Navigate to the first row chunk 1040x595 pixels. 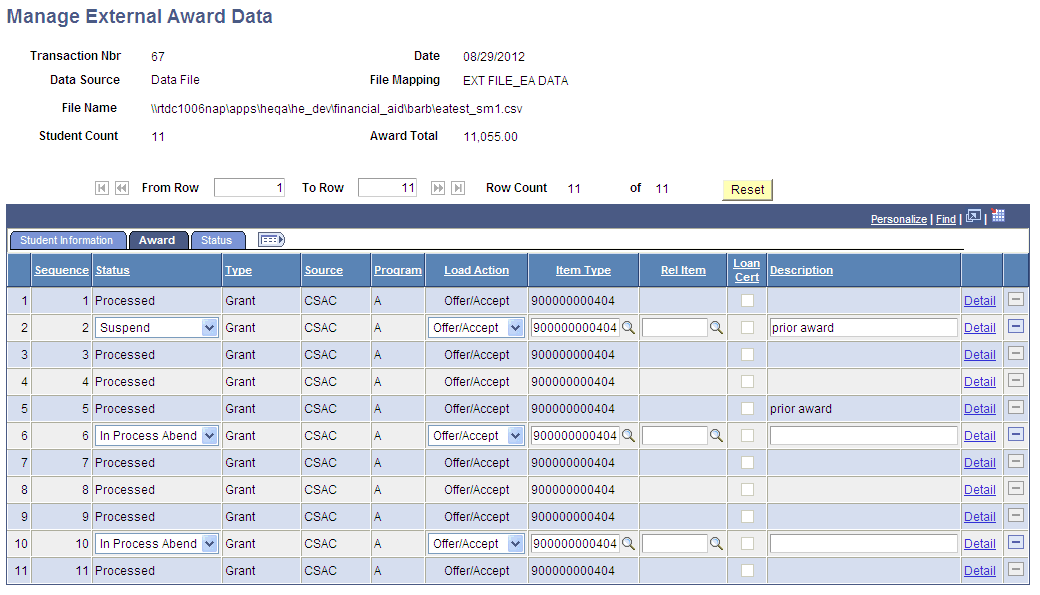[101, 187]
